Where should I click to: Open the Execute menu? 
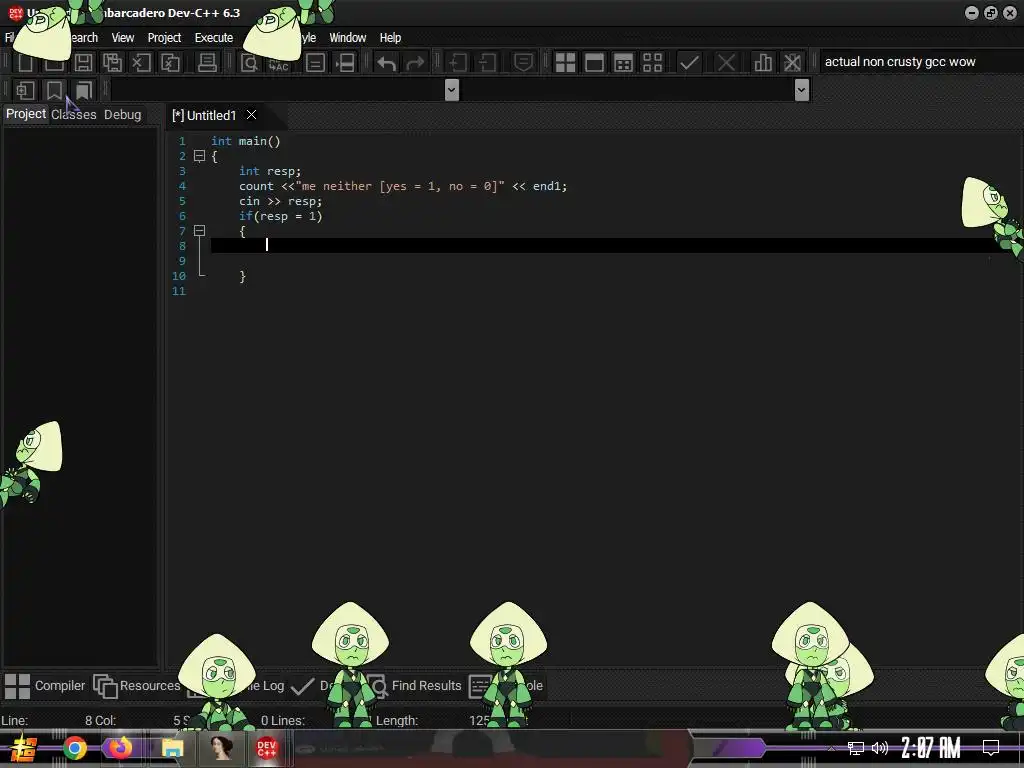point(214,38)
